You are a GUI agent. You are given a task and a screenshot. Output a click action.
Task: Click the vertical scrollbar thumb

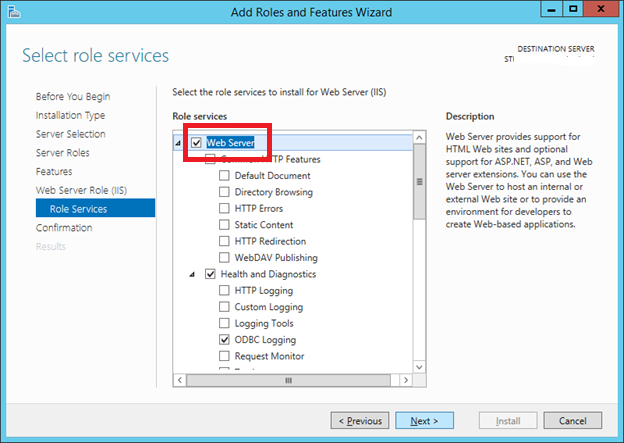(419, 182)
